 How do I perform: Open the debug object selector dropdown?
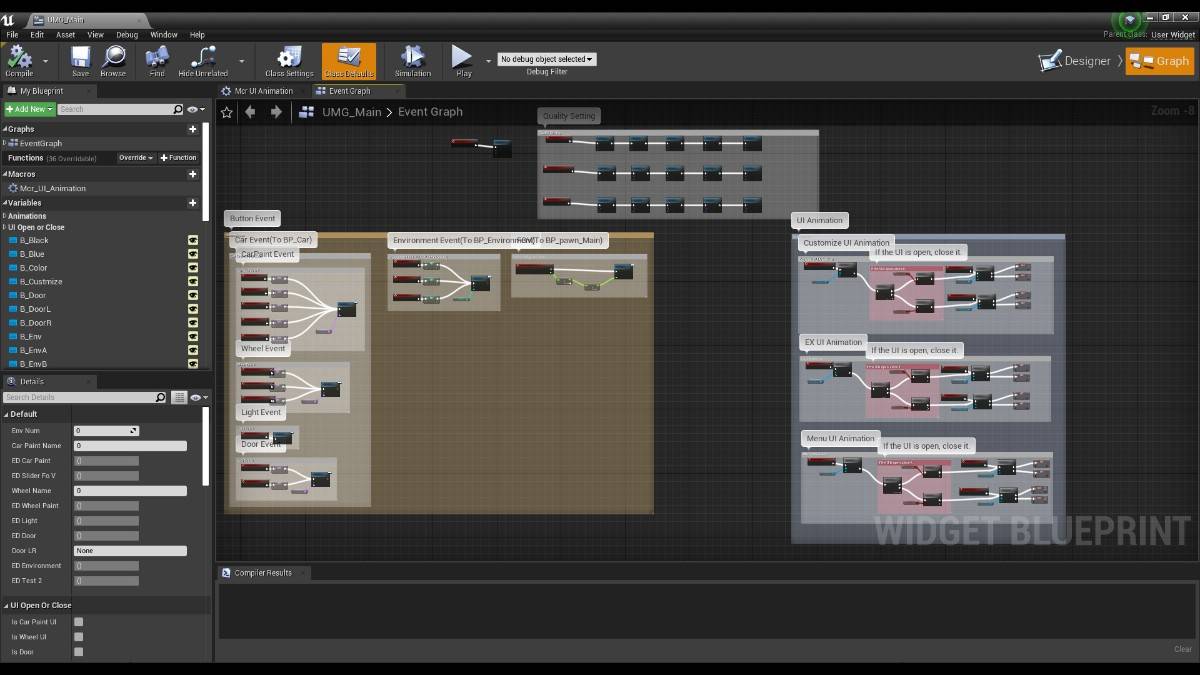pos(547,59)
